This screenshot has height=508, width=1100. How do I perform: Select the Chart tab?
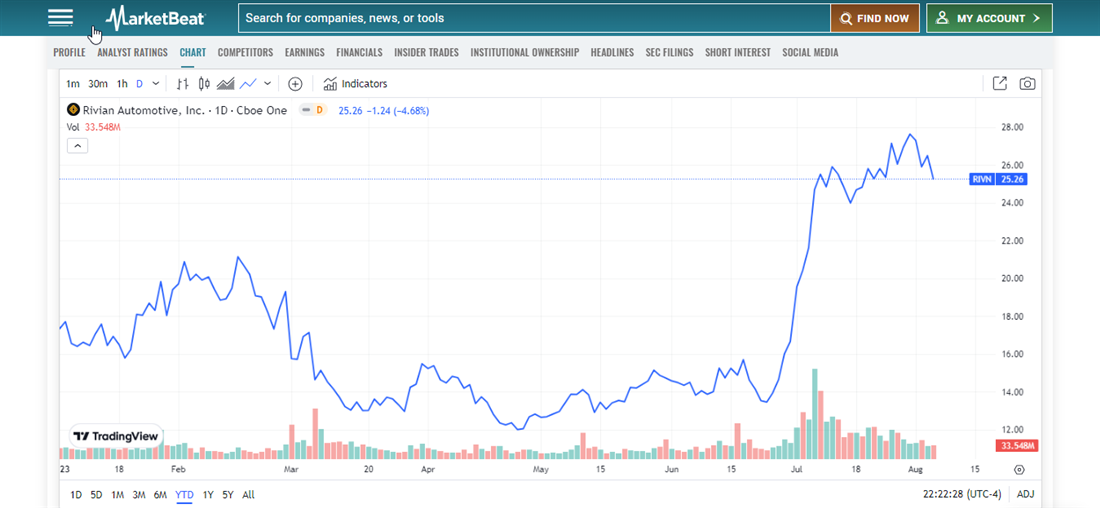(x=192, y=52)
